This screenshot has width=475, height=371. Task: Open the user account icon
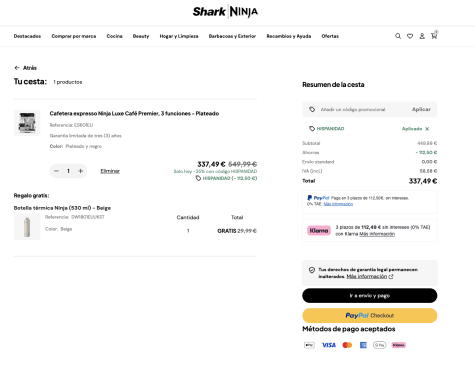point(422,36)
